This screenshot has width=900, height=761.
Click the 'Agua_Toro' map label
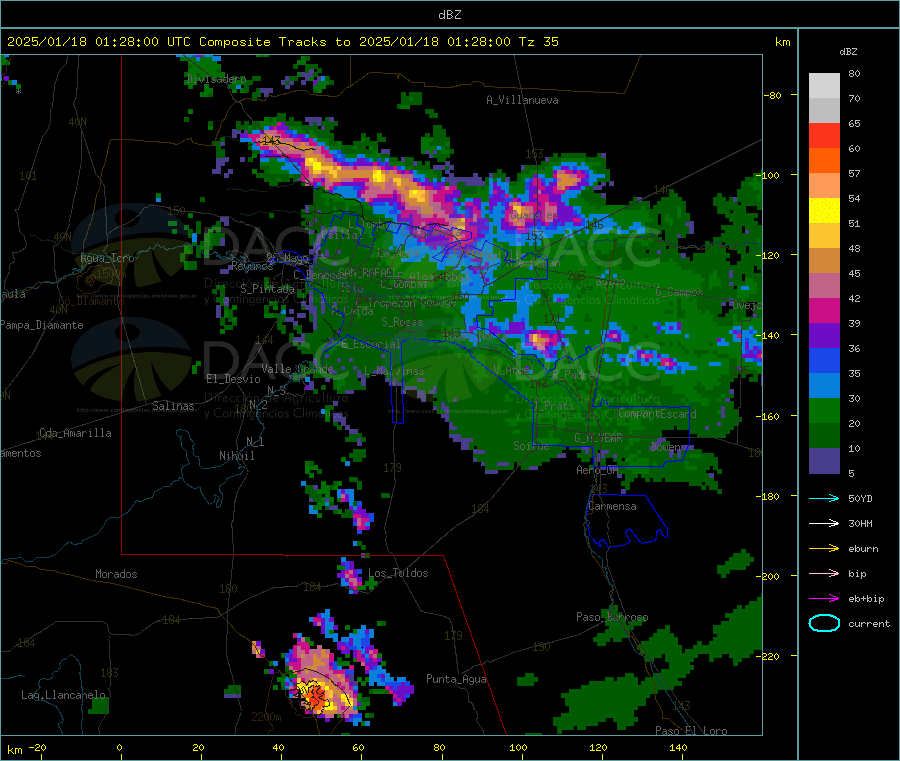107,258
